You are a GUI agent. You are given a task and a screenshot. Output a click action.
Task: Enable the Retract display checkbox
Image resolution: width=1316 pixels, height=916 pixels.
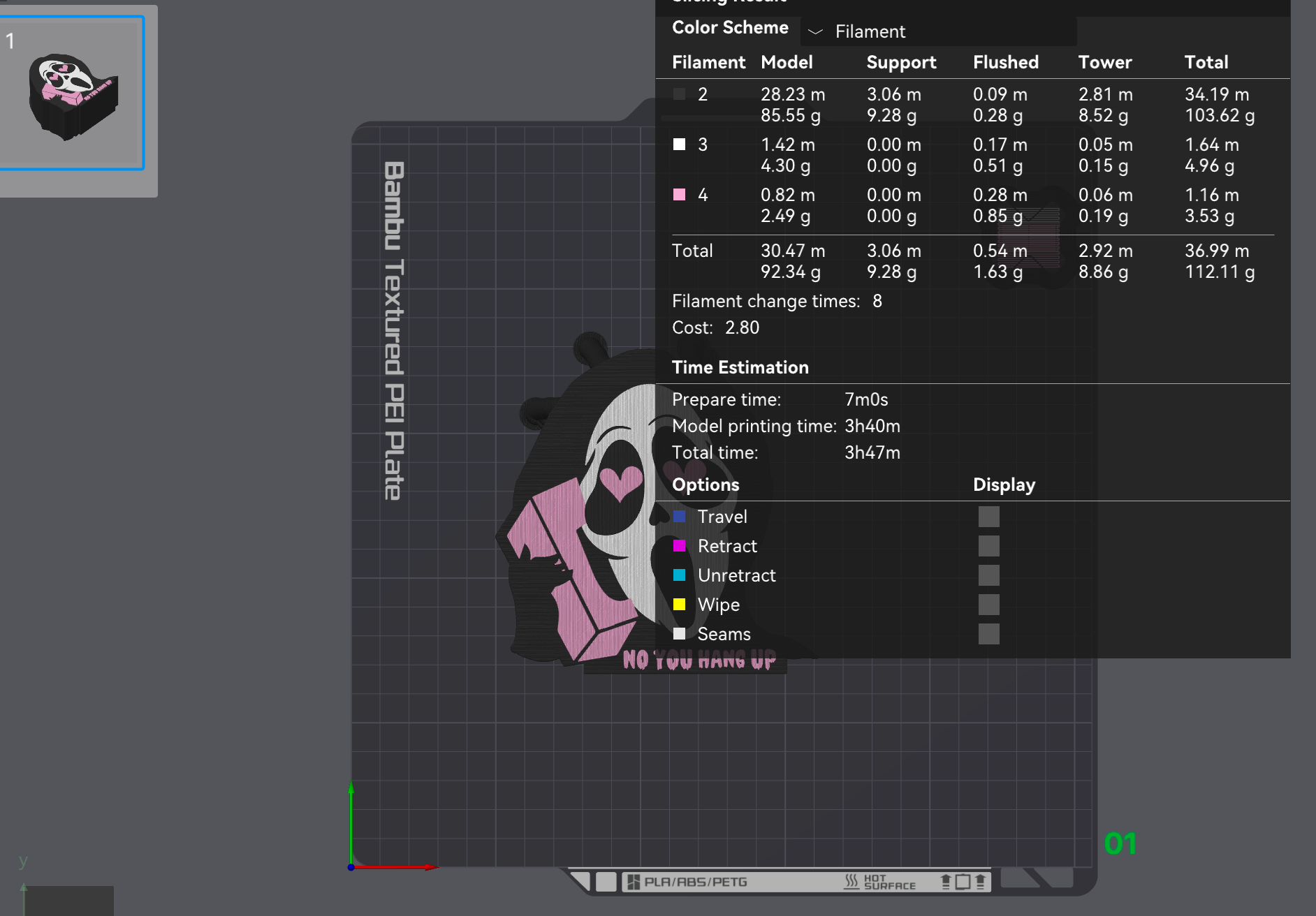988,546
